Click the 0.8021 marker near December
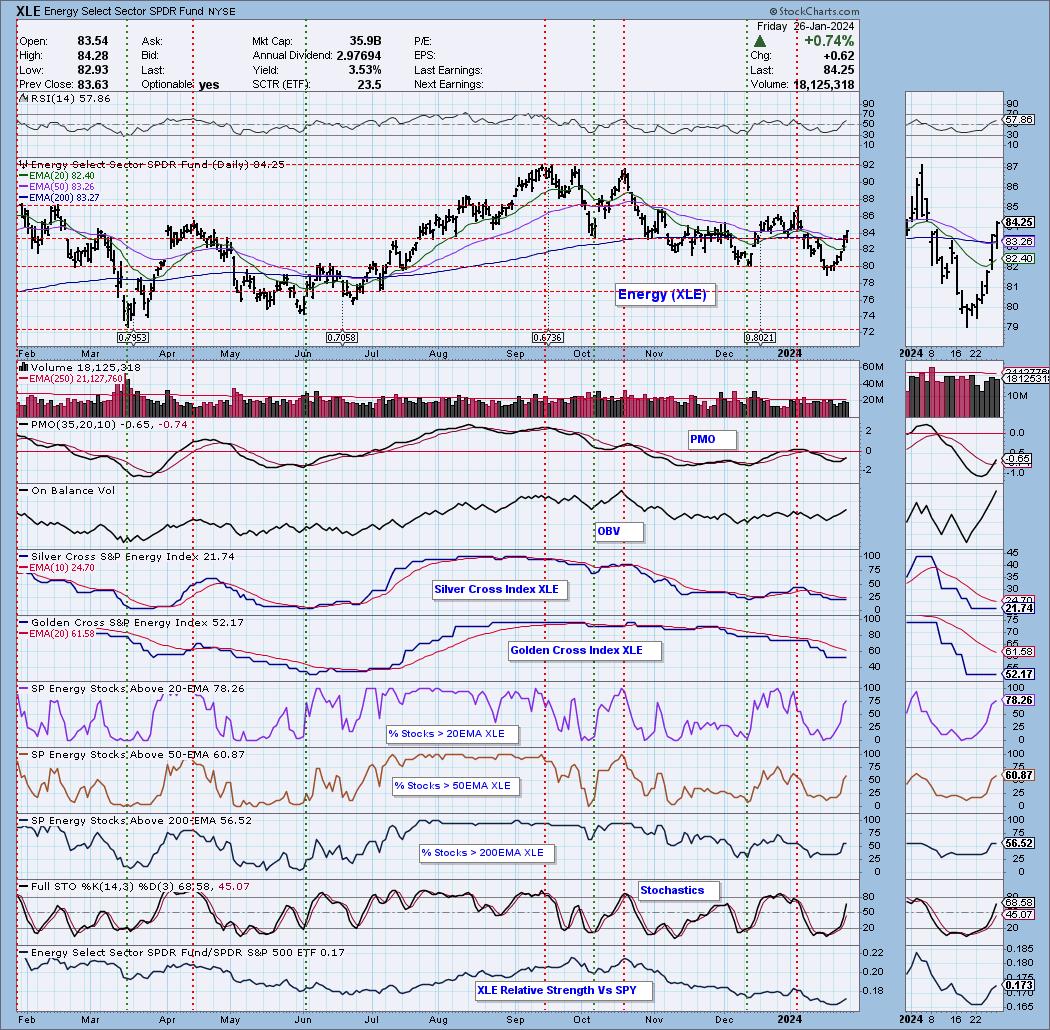 click(x=760, y=338)
